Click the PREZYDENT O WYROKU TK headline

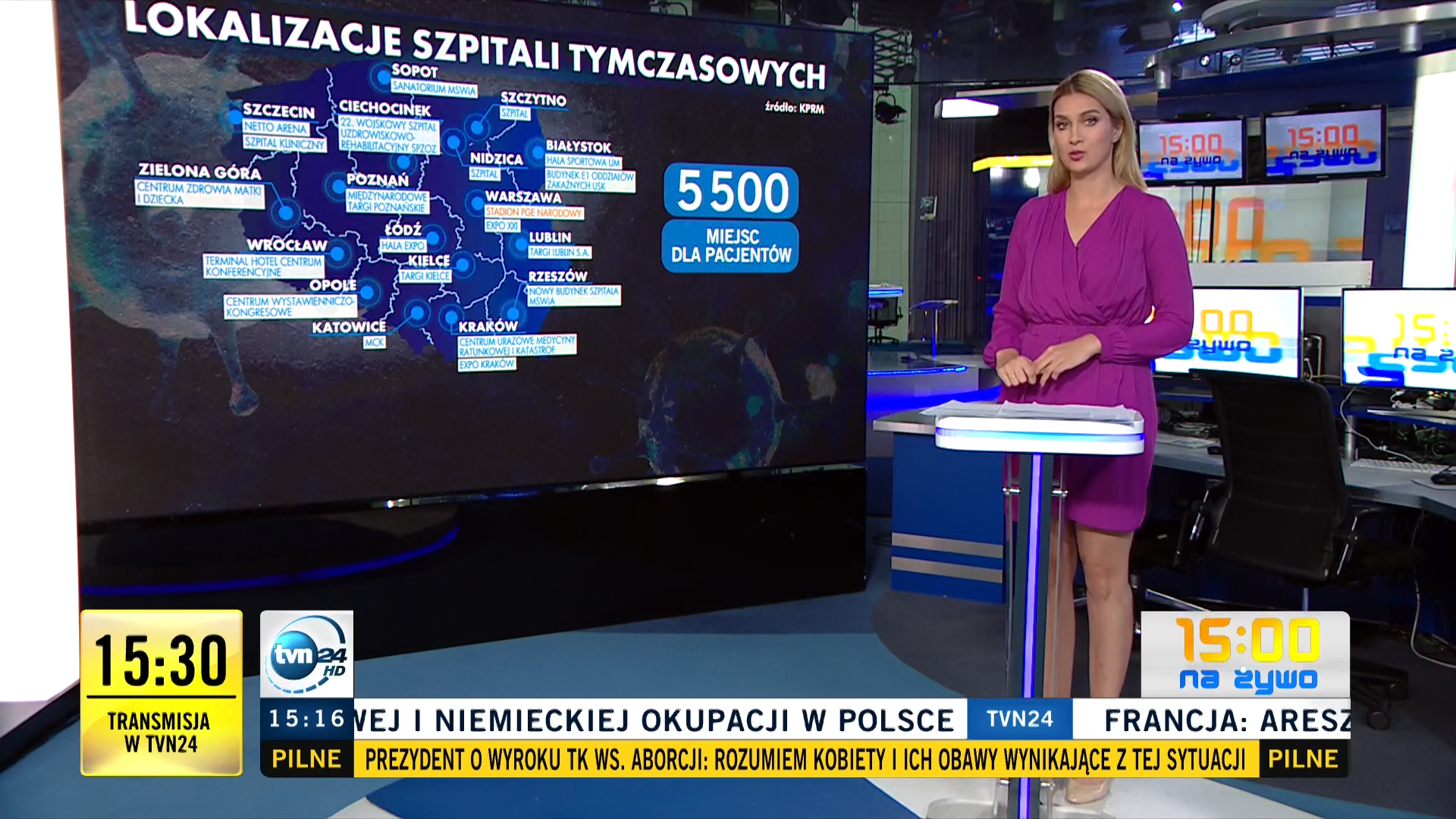click(805, 758)
